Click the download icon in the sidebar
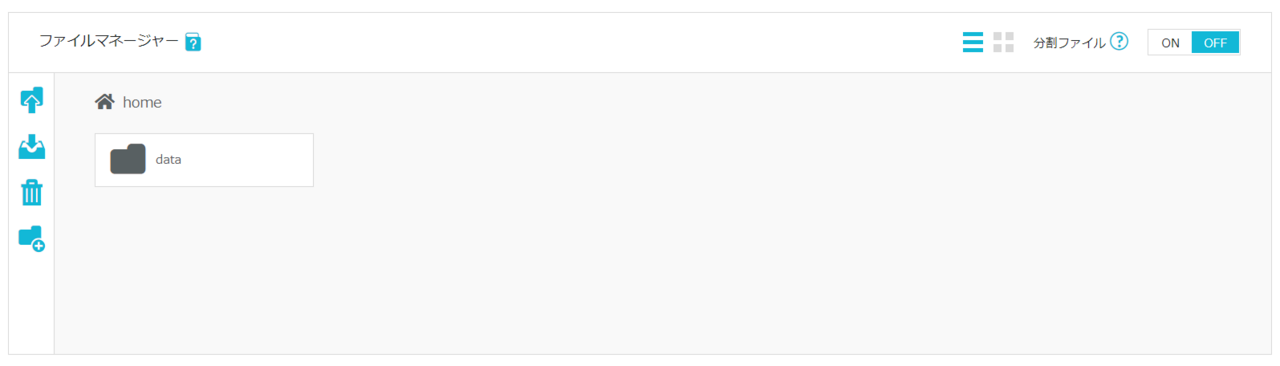Screen dimensions: 1280x366 pyautogui.click(x=32, y=147)
